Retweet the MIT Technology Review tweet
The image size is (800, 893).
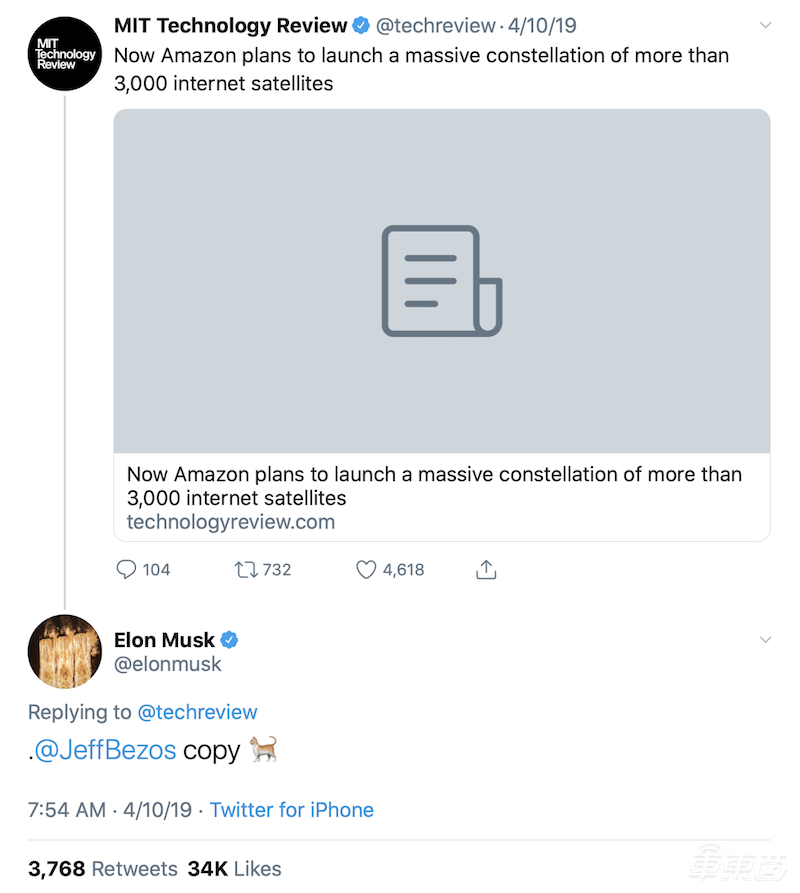[x=245, y=569]
